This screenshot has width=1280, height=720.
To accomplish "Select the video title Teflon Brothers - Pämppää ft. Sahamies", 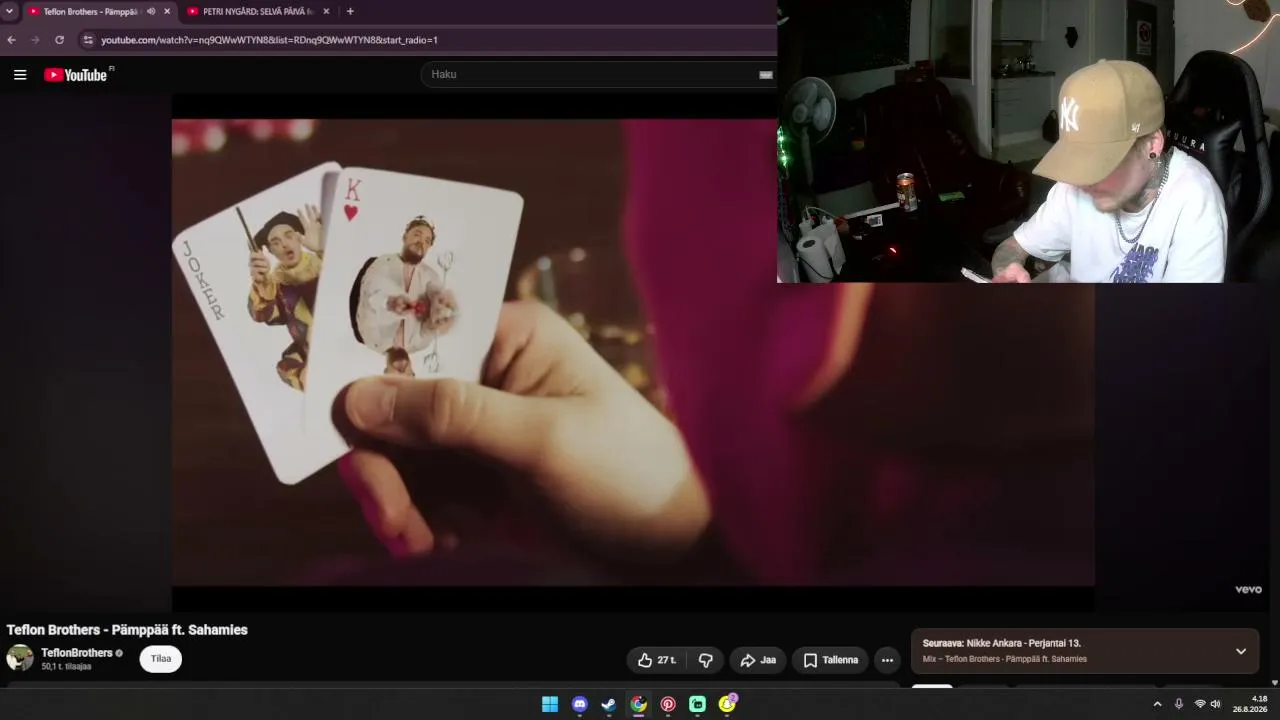I will click(x=127, y=630).
